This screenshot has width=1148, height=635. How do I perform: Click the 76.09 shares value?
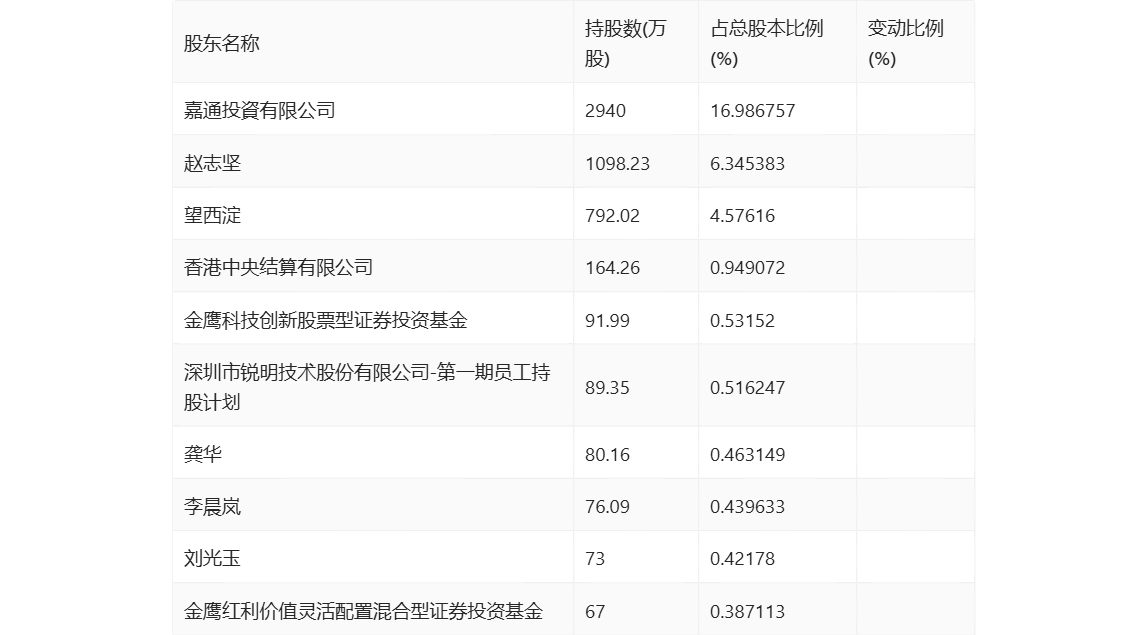607,506
